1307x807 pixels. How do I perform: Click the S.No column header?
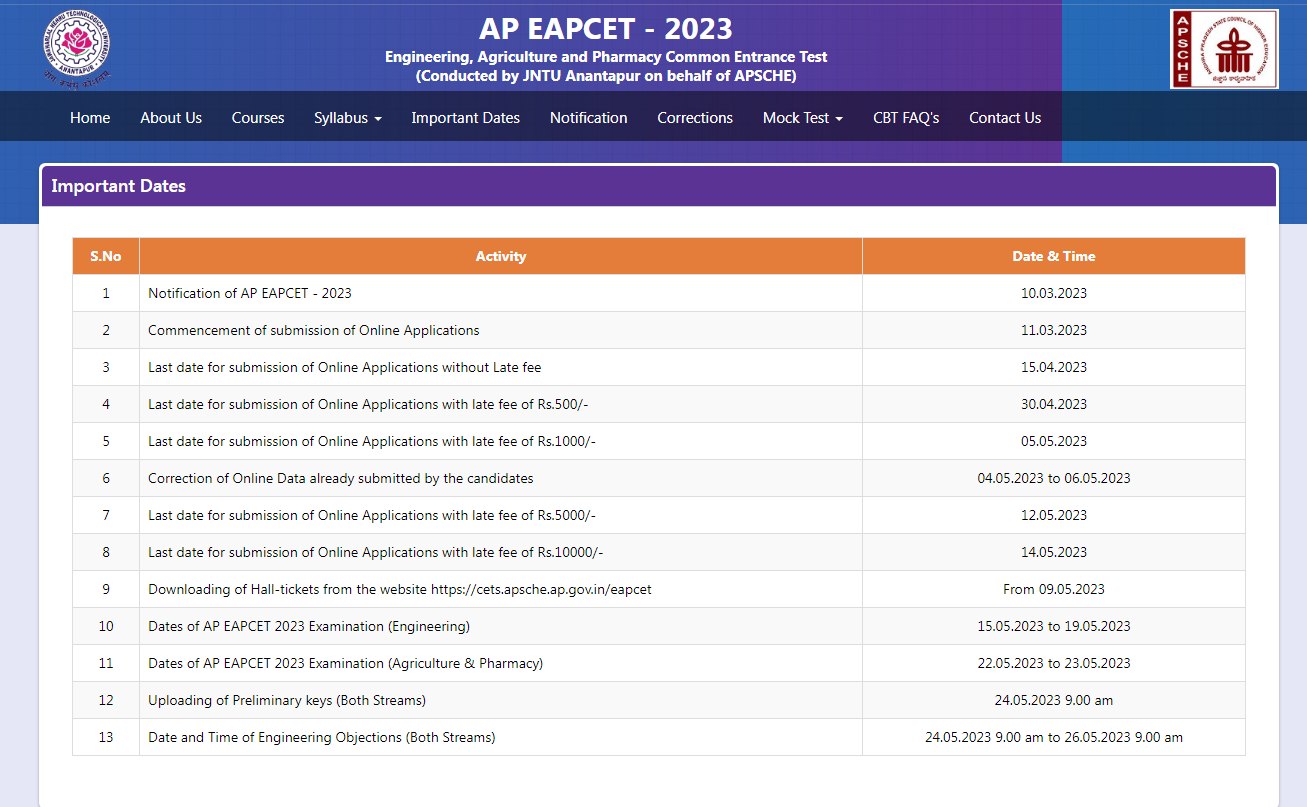(x=106, y=256)
